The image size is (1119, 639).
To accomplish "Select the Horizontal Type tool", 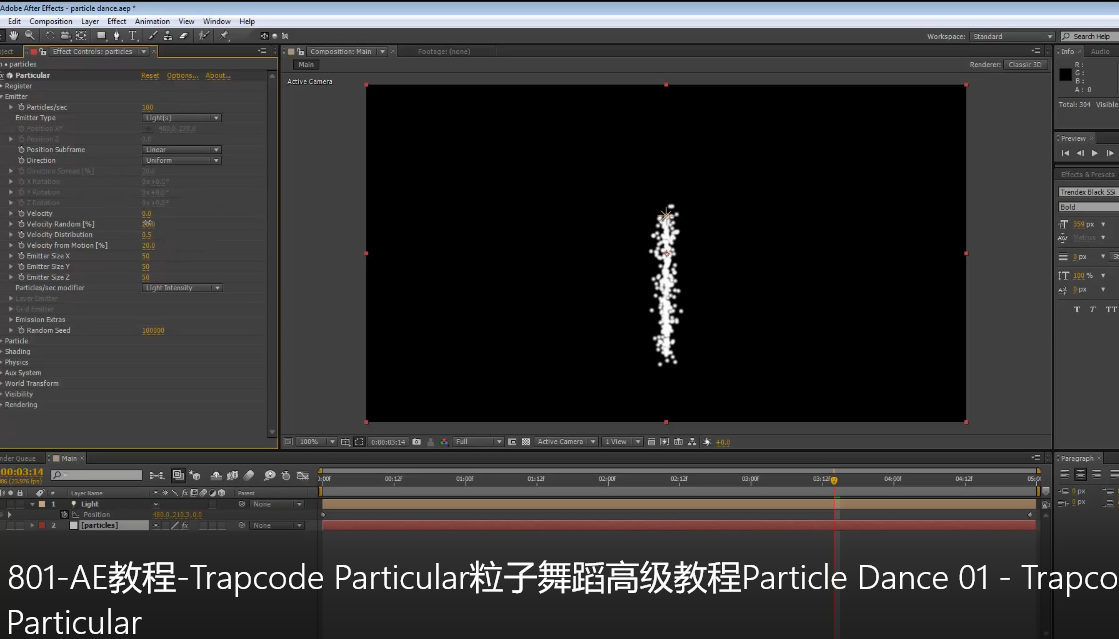I will (x=133, y=36).
